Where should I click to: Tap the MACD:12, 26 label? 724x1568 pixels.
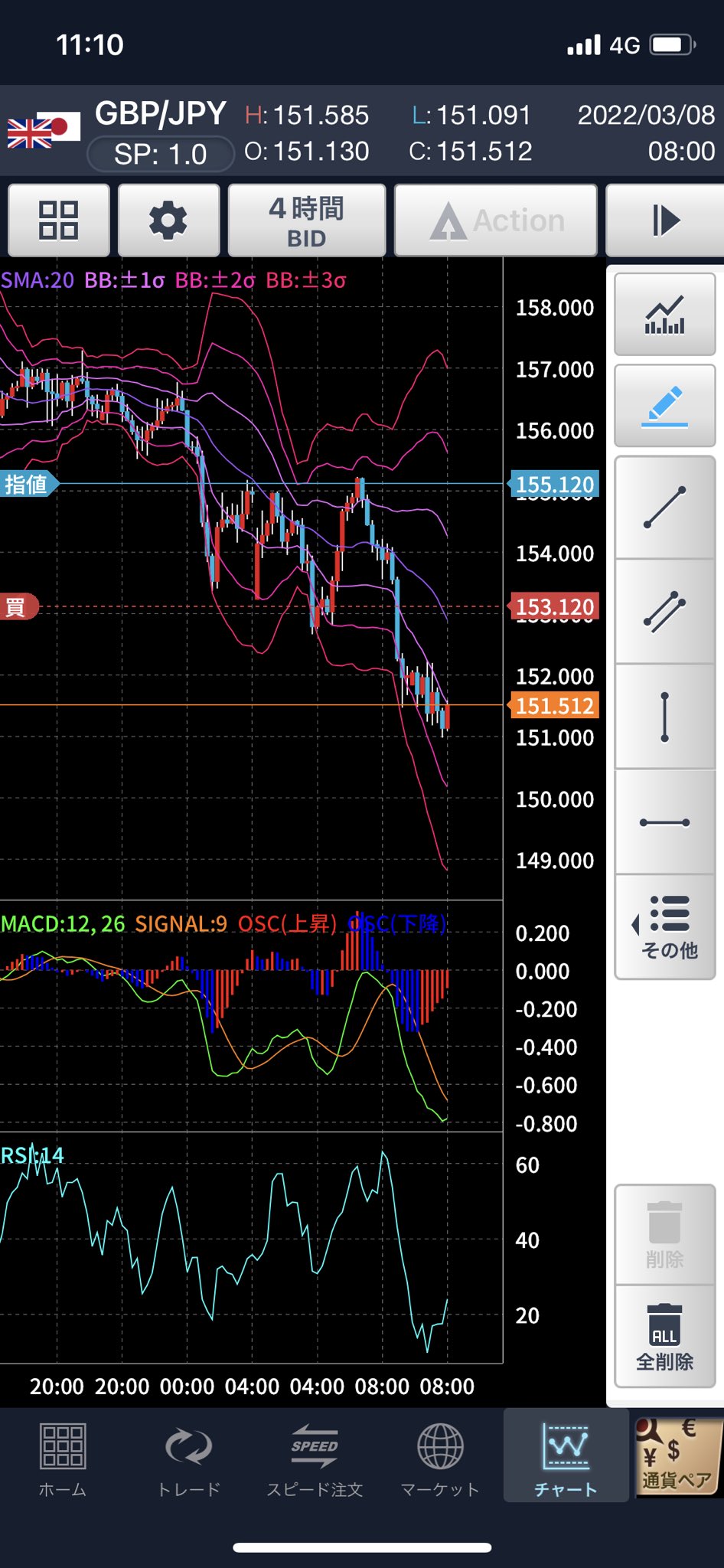[63, 923]
